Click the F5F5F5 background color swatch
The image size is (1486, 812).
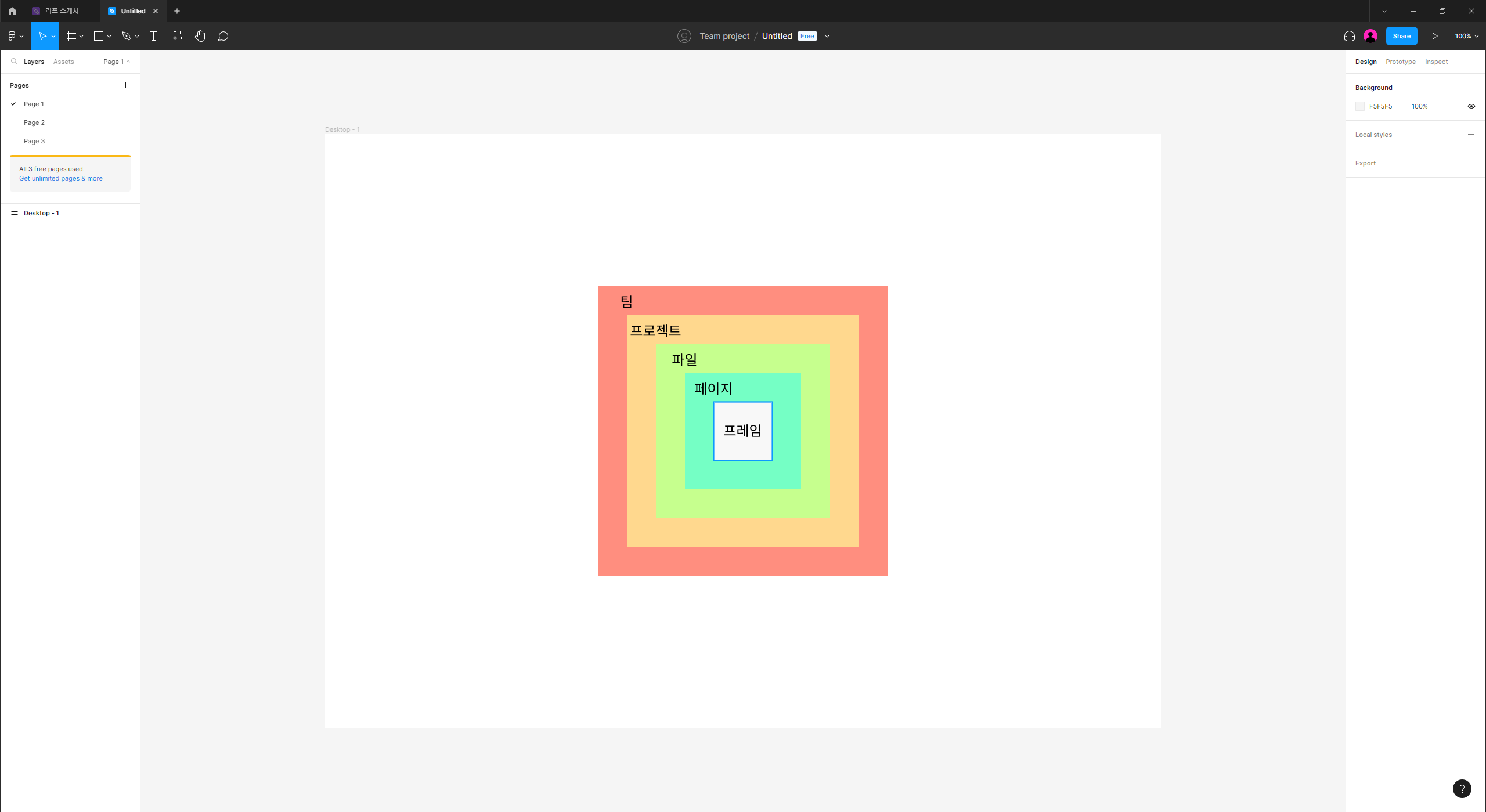coord(1360,106)
